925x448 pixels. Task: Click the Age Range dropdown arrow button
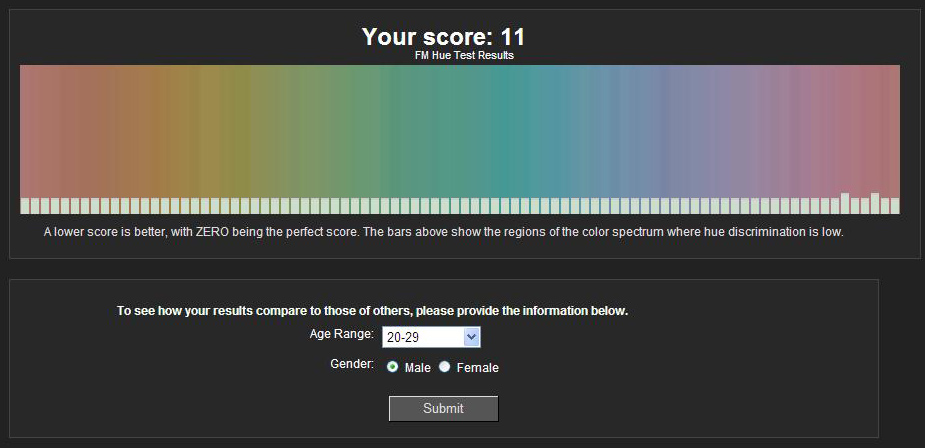(473, 337)
